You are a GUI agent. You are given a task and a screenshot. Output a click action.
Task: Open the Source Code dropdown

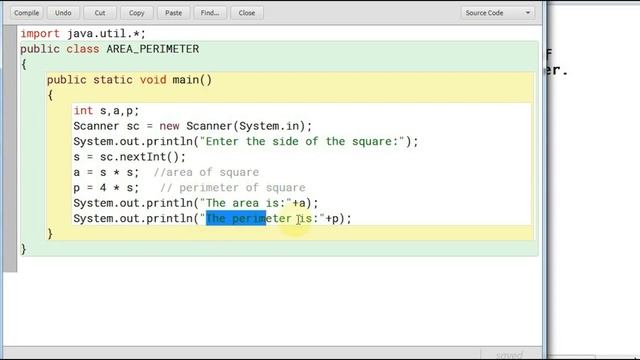[497, 13]
